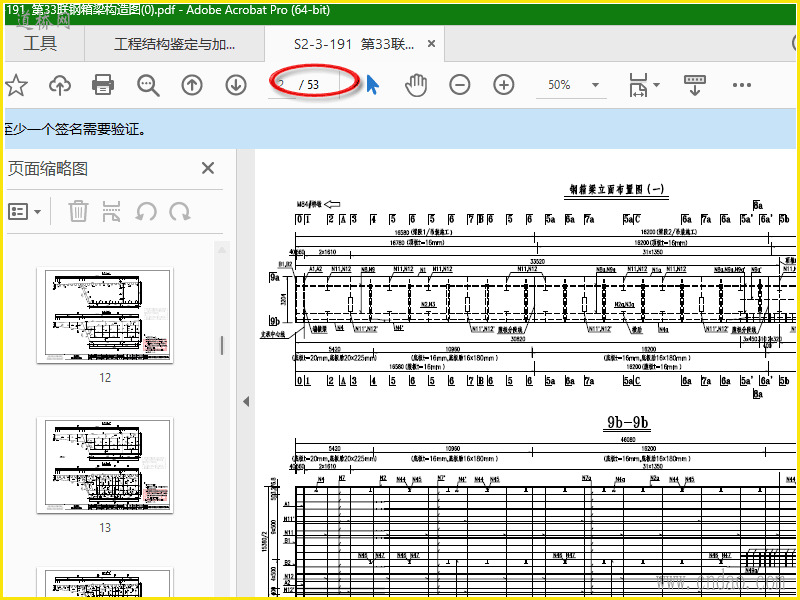Select page 12 thumbnail
Viewport: 800px width, 600px height.
pyautogui.click(x=105, y=315)
